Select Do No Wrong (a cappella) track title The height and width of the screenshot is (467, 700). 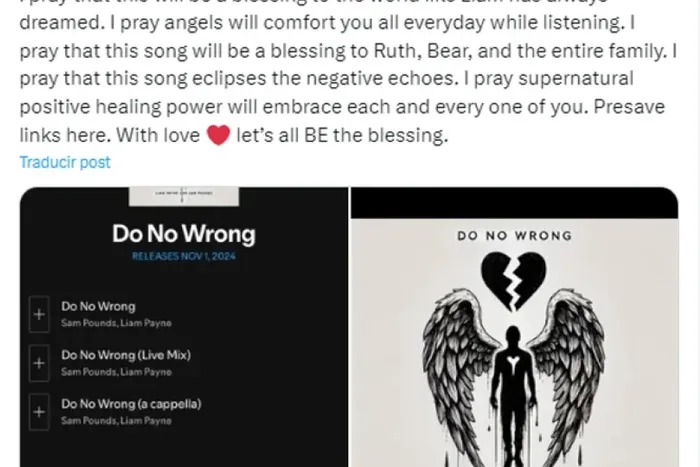(131, 404)
